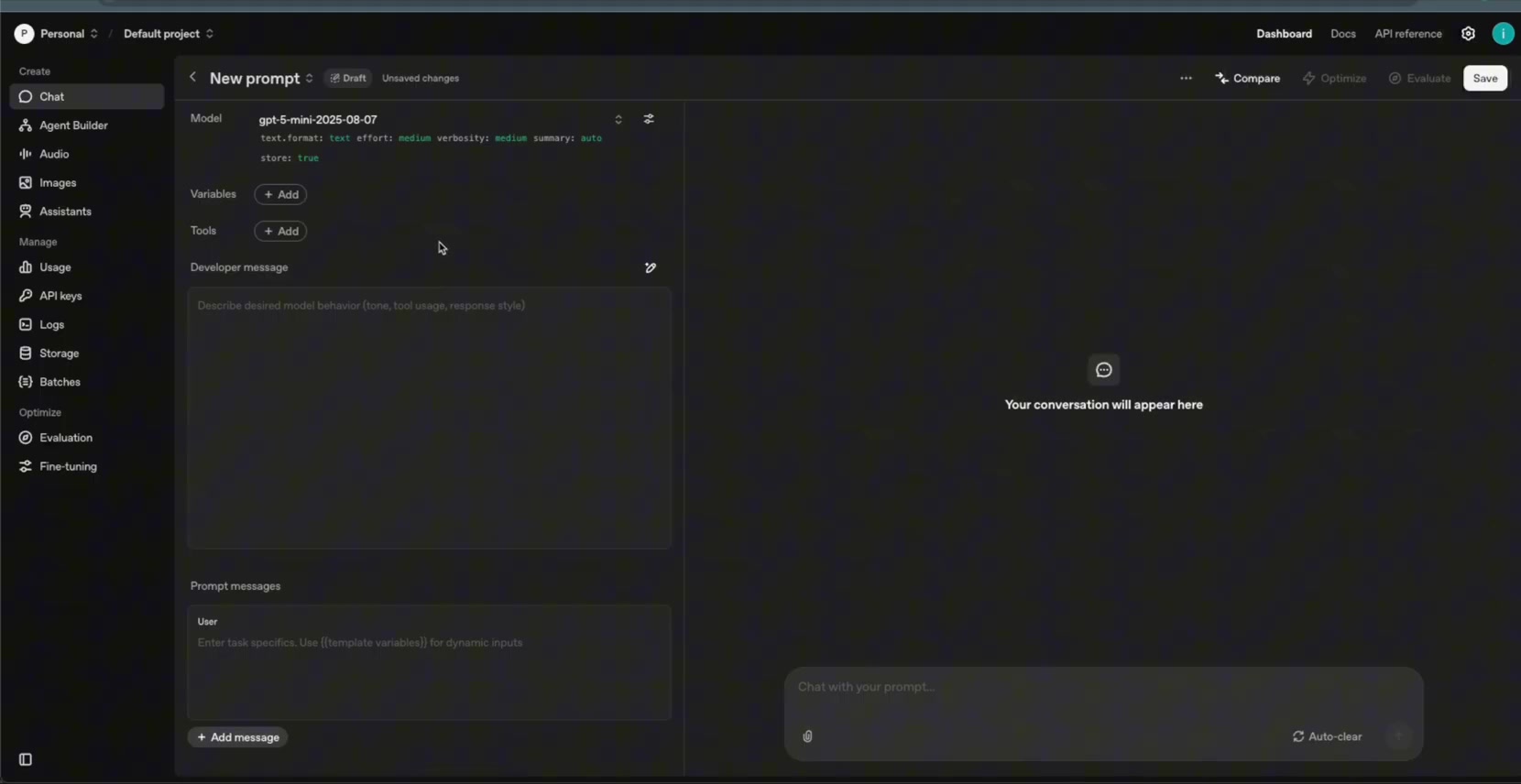
Task: Open the three-dot more options menu
Action: coord(1186,79)
